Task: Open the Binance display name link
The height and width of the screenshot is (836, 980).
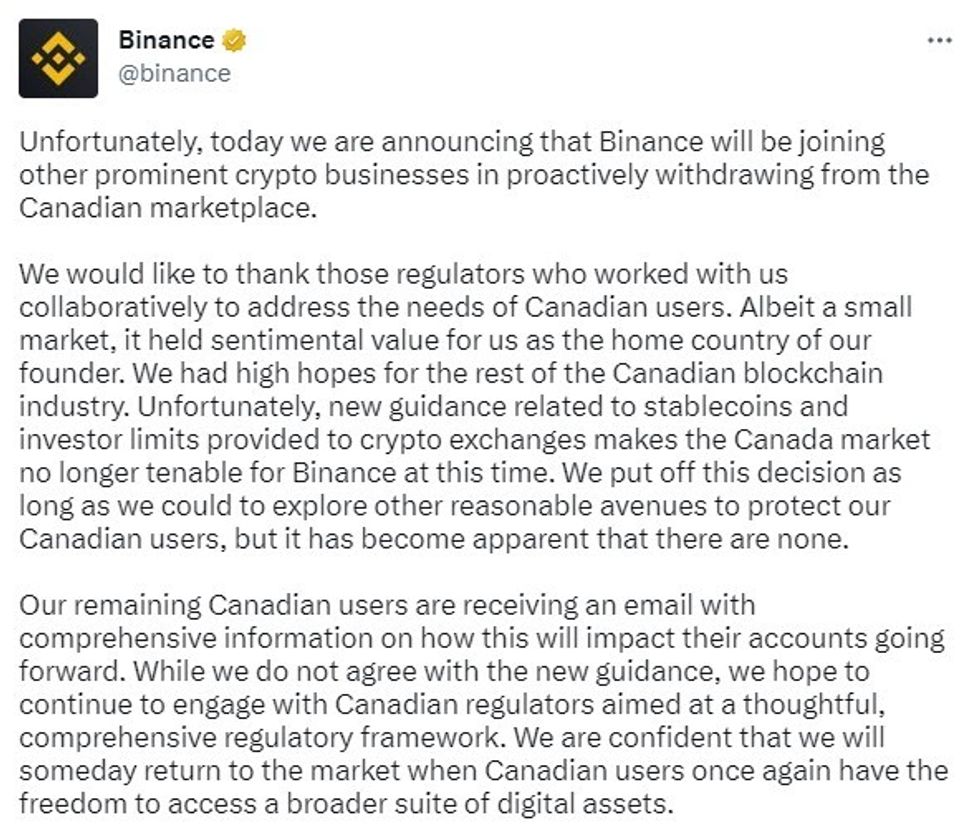Action: click(166, 41)
